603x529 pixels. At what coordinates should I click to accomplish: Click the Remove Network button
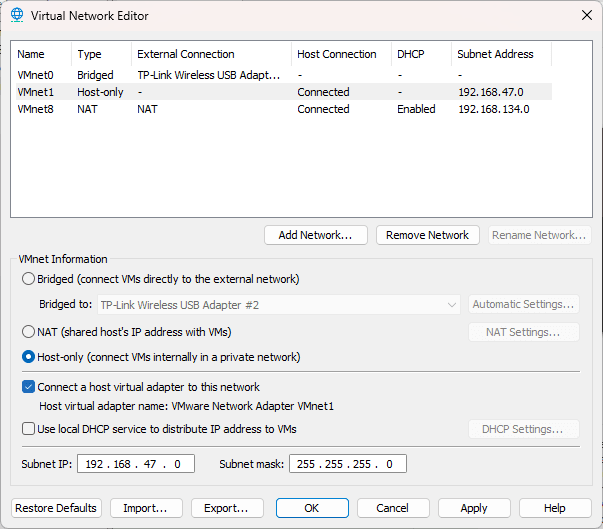coord(427,235)
